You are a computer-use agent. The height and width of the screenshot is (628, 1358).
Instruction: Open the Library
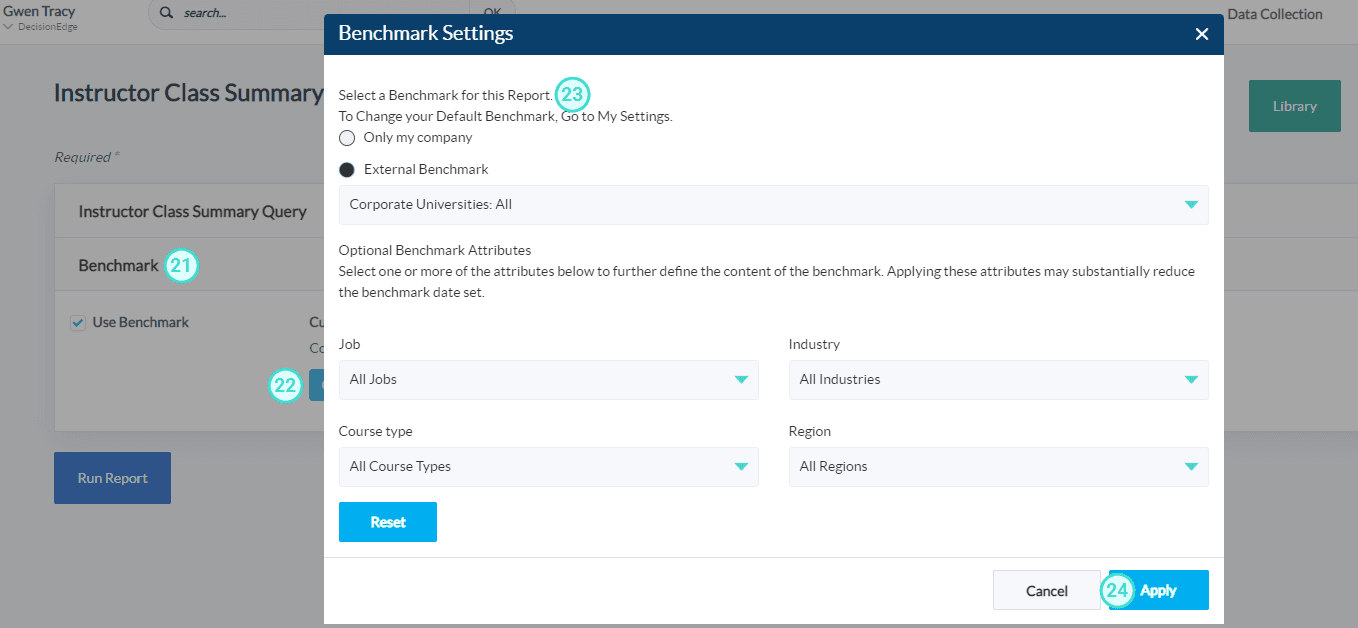point(1294,105)
